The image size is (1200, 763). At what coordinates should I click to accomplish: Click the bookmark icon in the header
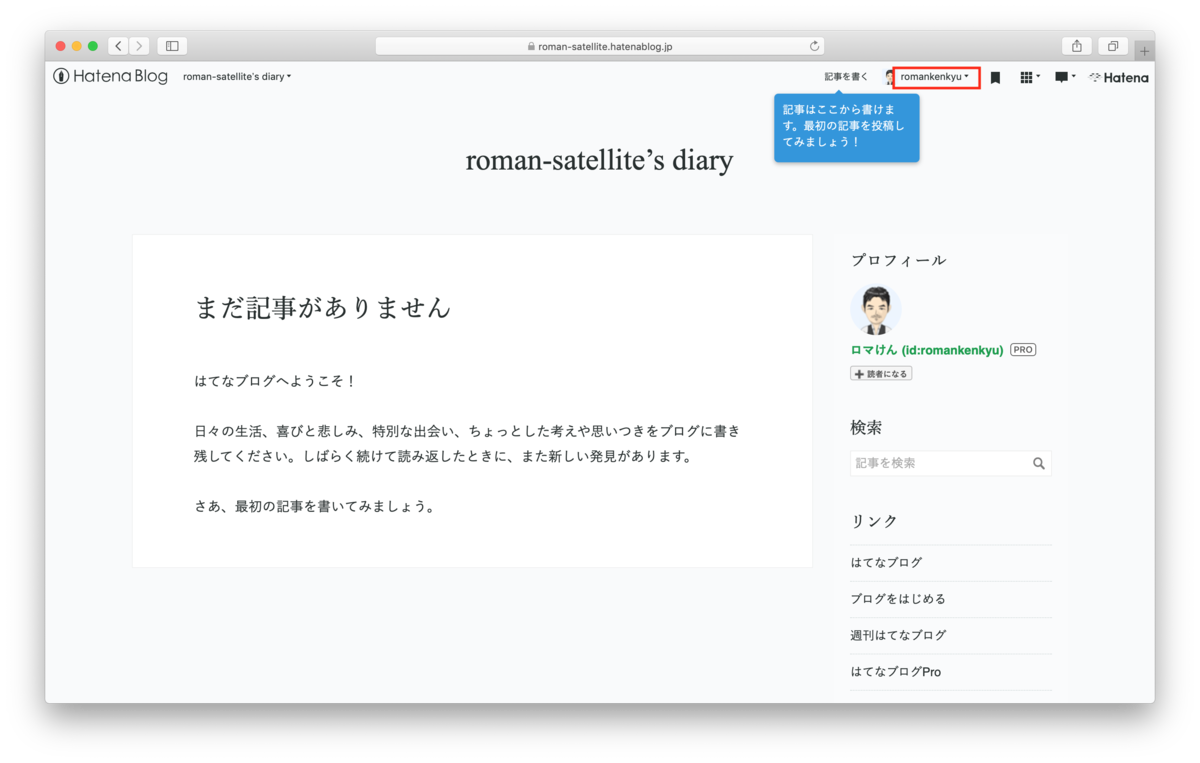tap(995, 77)
